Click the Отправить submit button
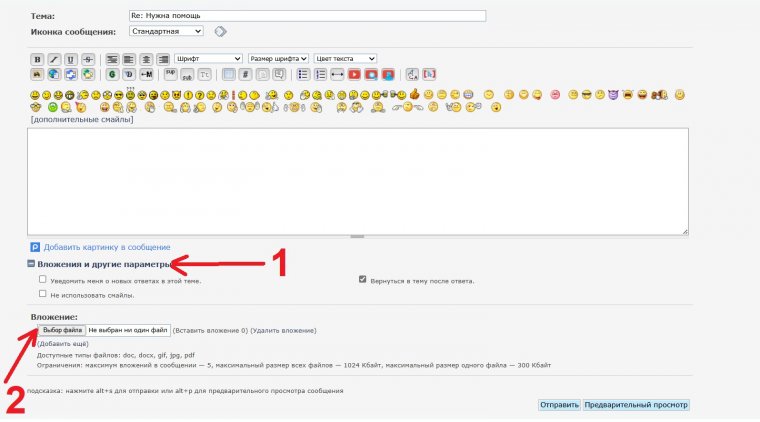 [x=559, y=405]
